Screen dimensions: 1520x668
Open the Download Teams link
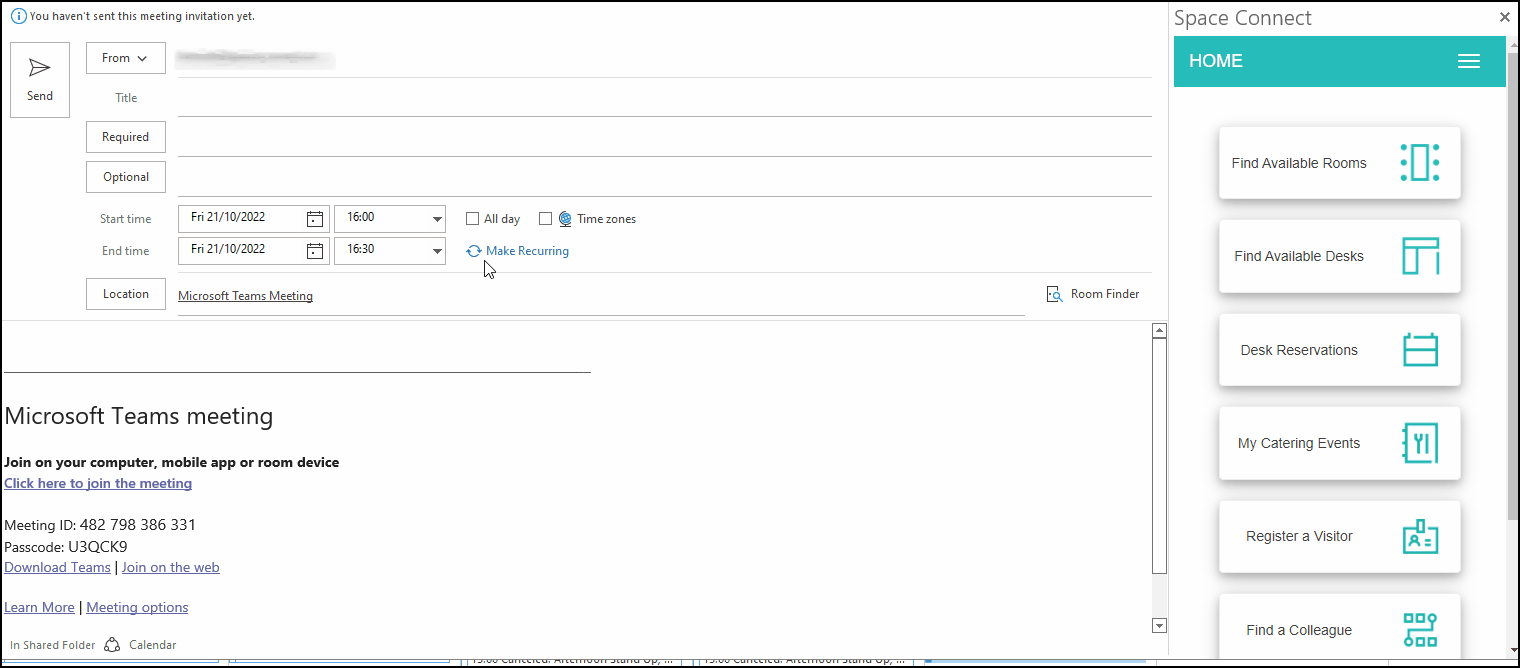click(57, 567)
